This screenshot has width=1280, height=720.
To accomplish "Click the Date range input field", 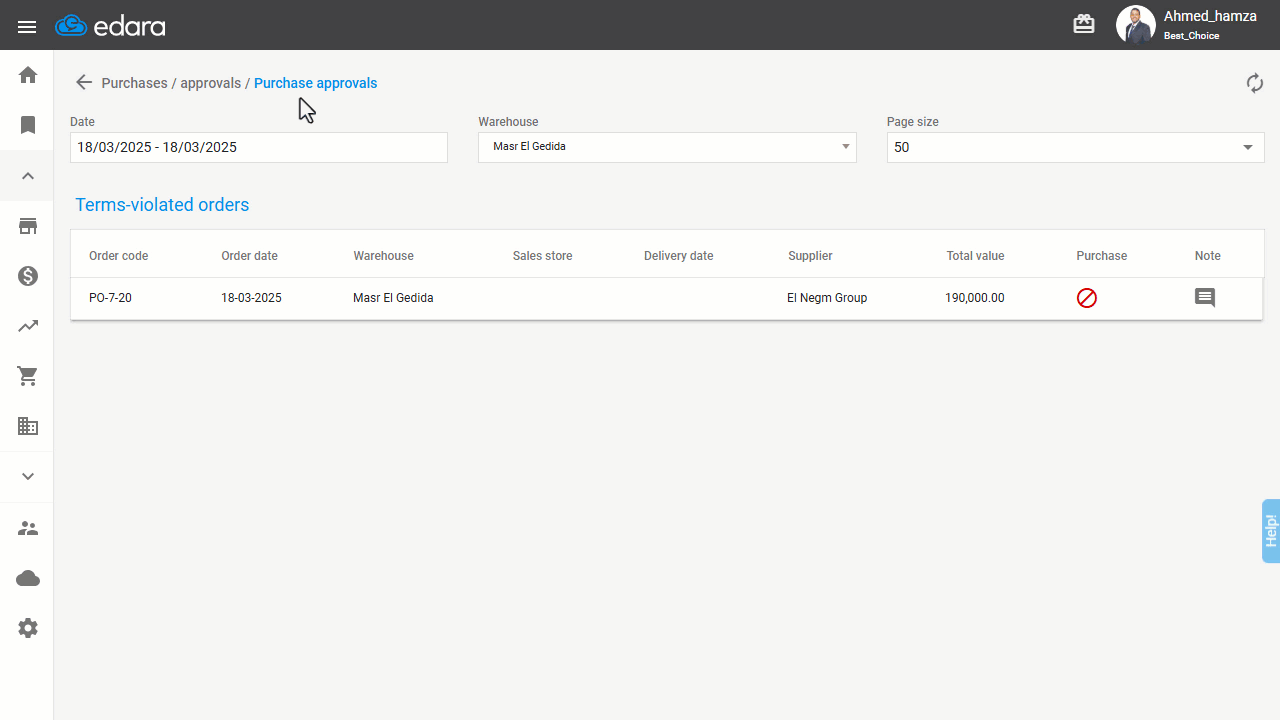I will (259, 147).
